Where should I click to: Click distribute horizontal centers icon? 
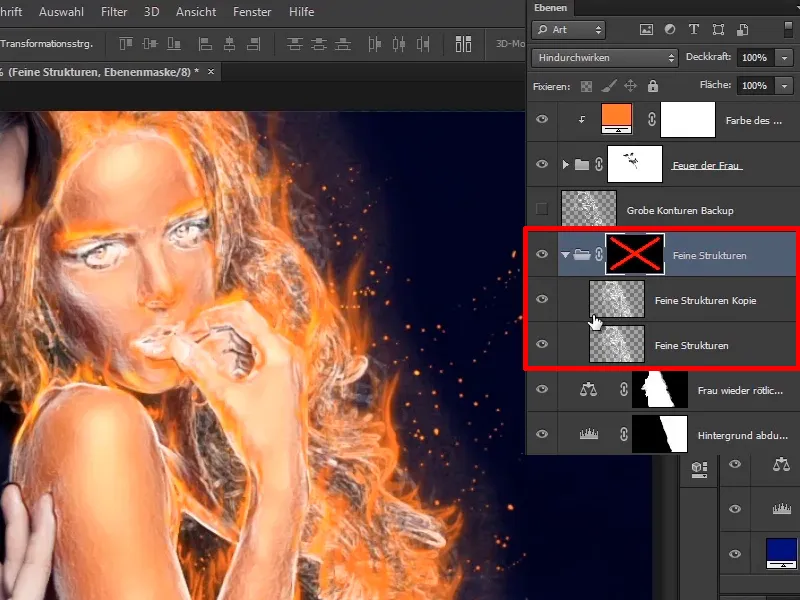(399, 44)
